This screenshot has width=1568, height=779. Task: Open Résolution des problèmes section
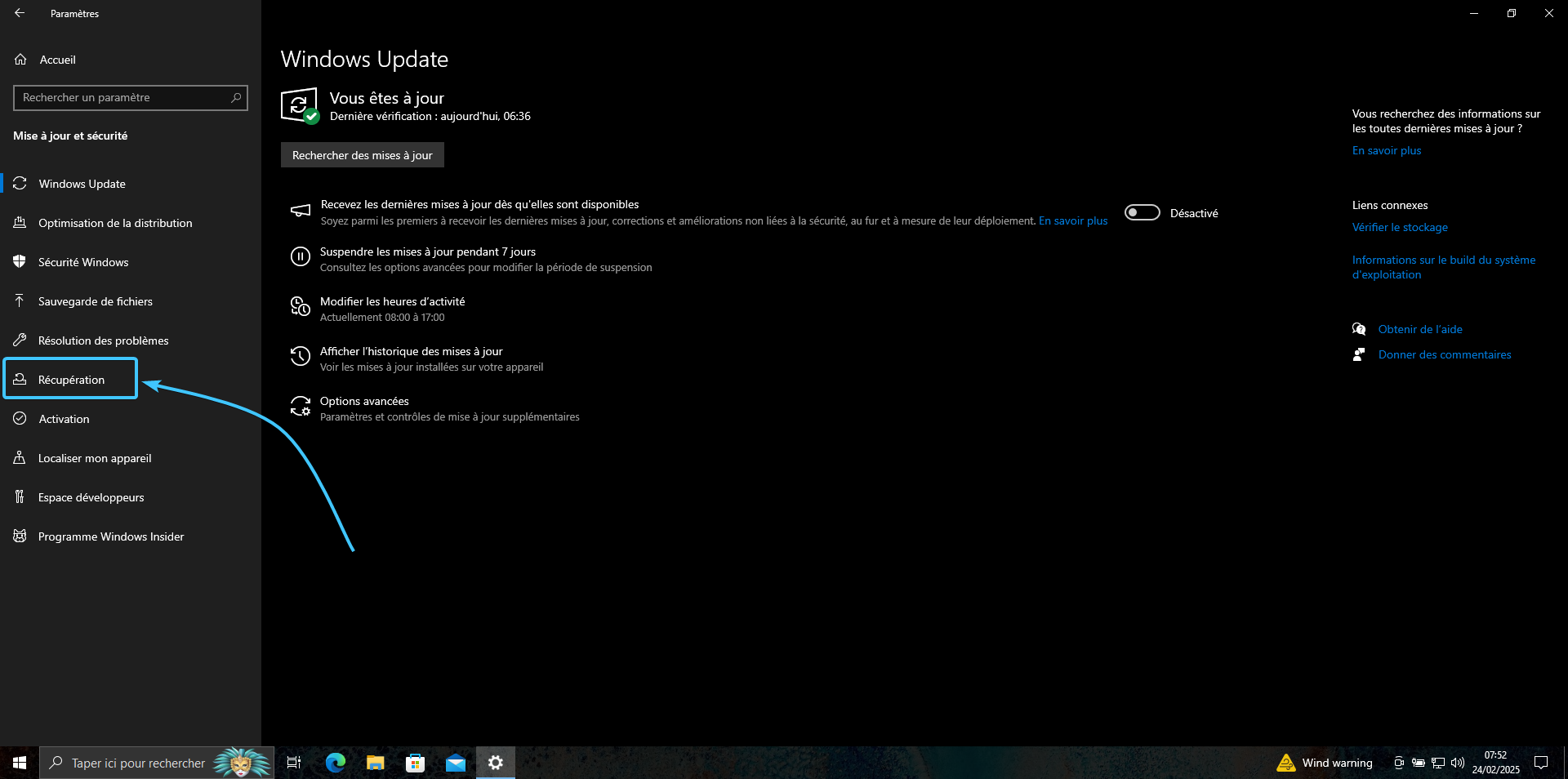[131, 341]
